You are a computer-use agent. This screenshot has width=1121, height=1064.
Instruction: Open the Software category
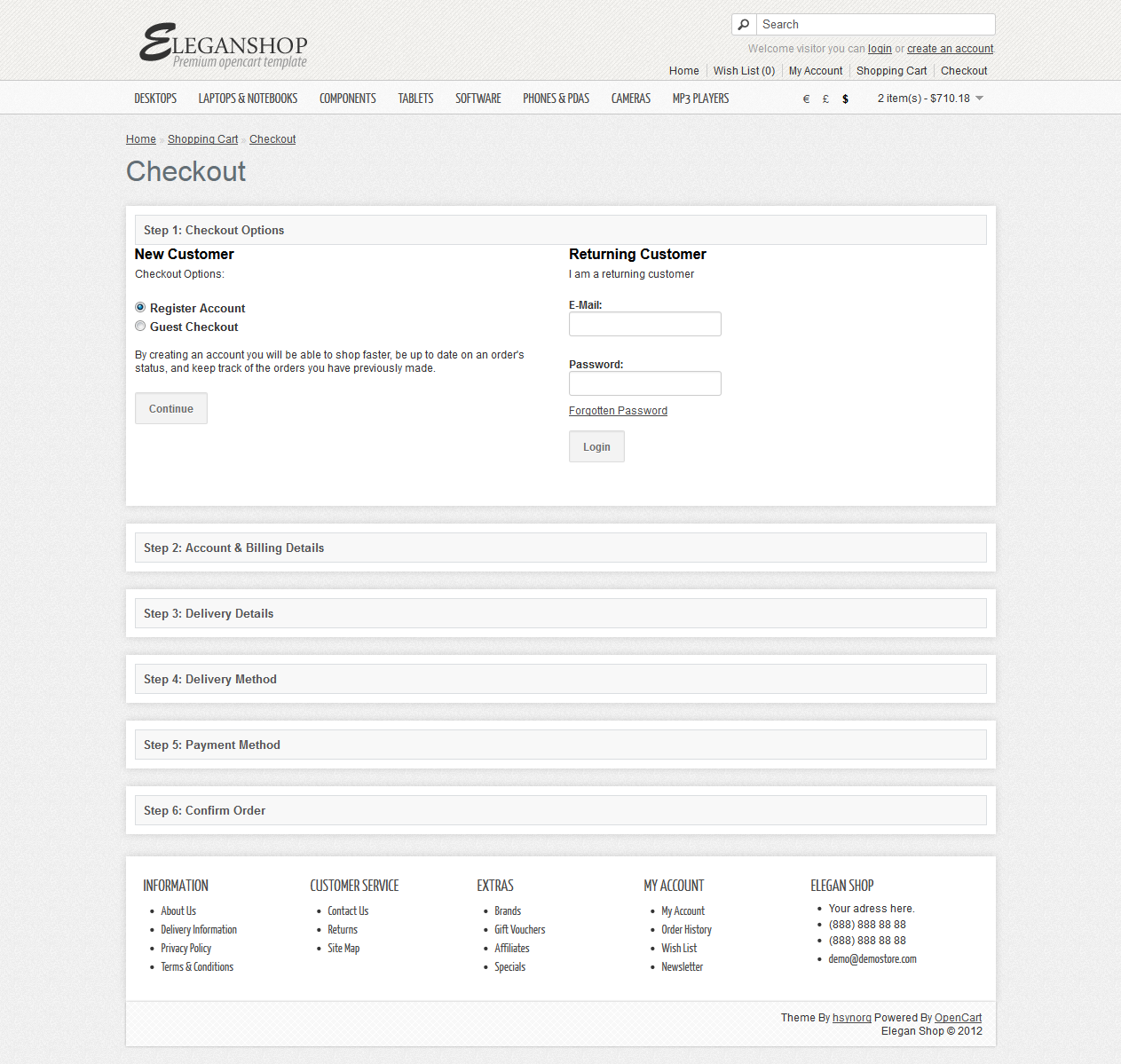tap(478, 99)
